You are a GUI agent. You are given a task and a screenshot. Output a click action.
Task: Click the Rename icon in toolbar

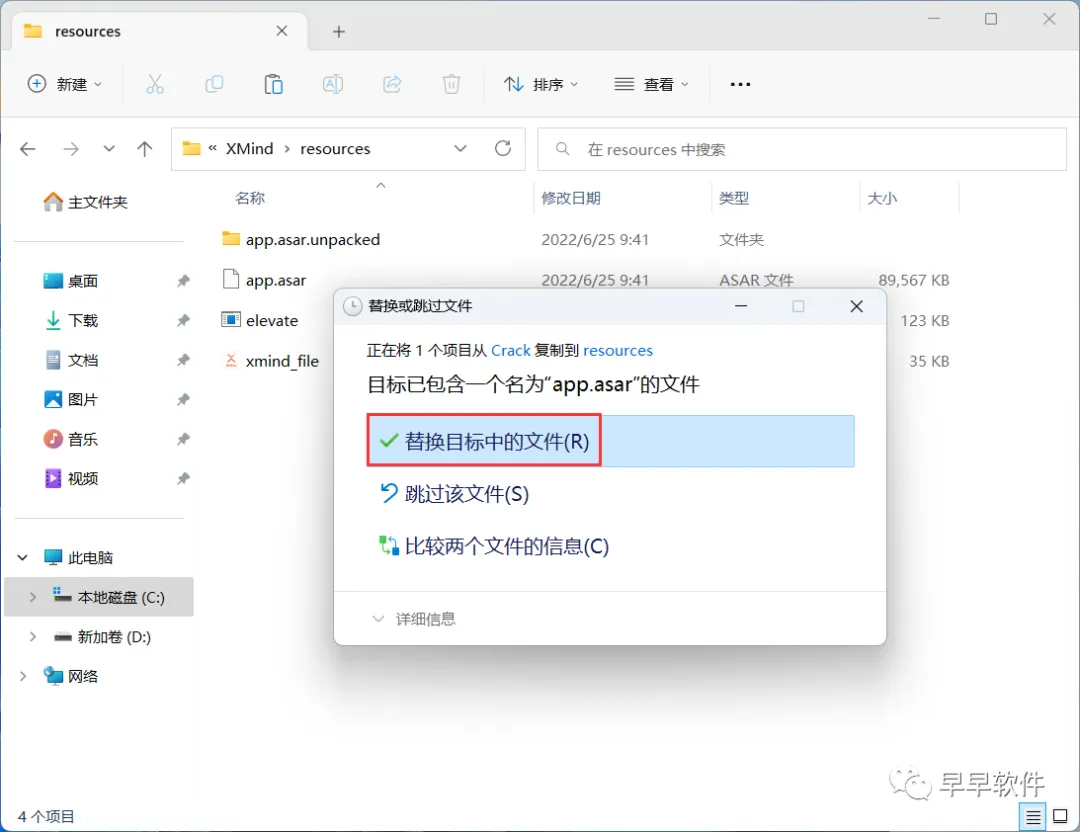click(333, 85)
